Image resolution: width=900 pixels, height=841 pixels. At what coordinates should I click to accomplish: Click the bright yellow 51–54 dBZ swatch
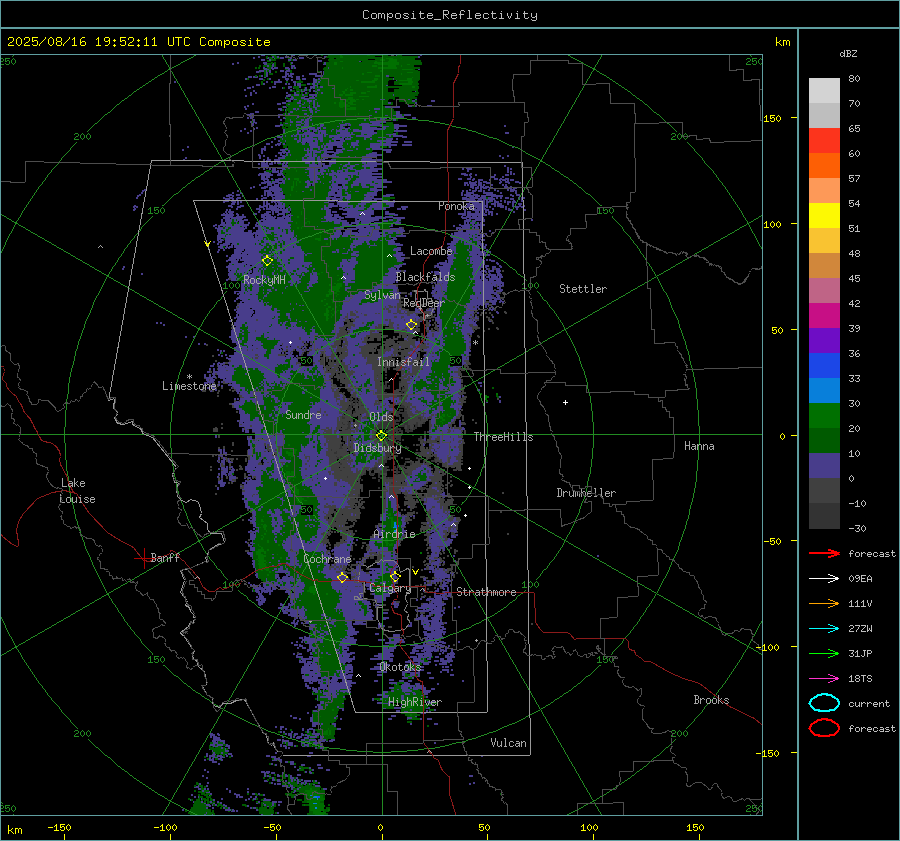824,216
